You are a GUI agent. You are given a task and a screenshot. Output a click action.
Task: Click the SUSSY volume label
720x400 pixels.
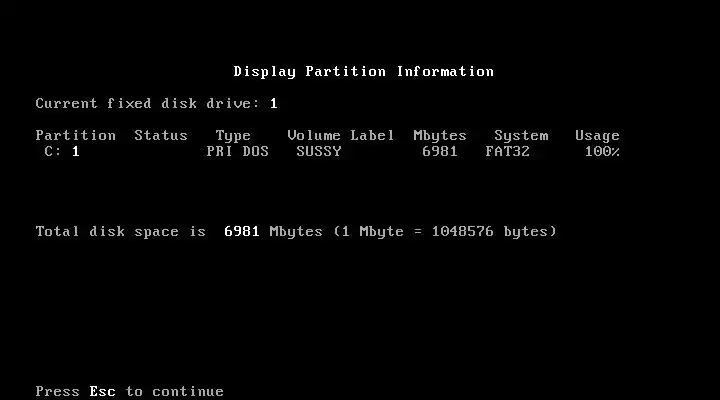319,152
